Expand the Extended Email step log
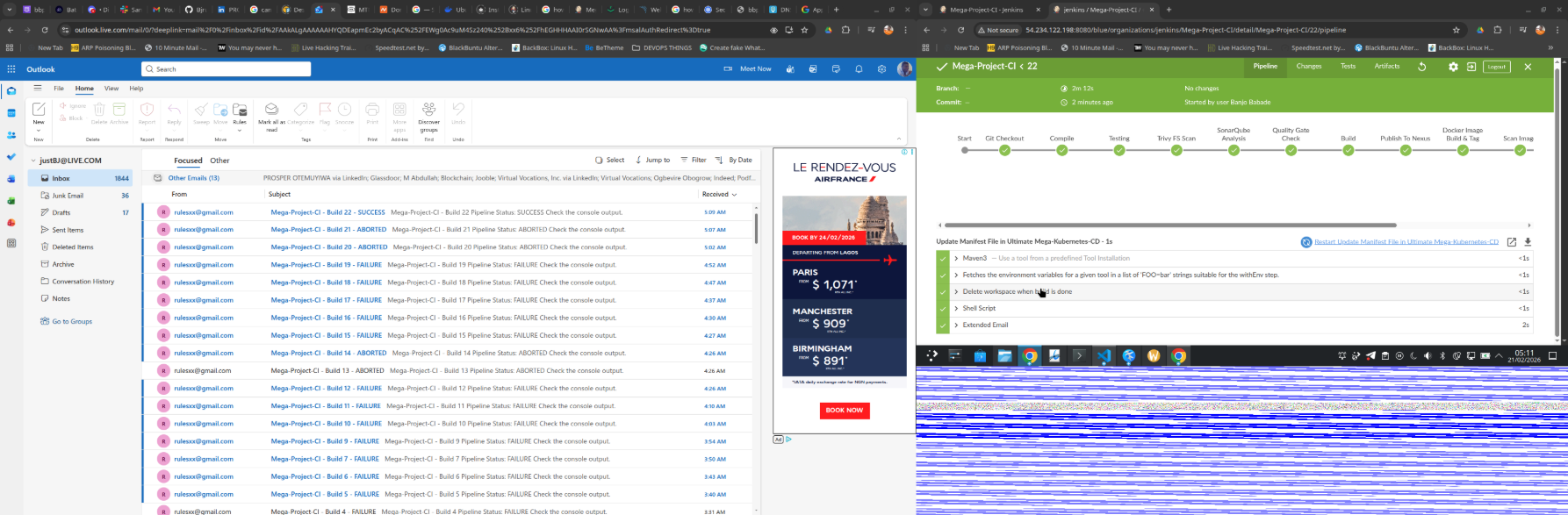The width and height of the screenshot is (1568, 515). pos(956,325)
